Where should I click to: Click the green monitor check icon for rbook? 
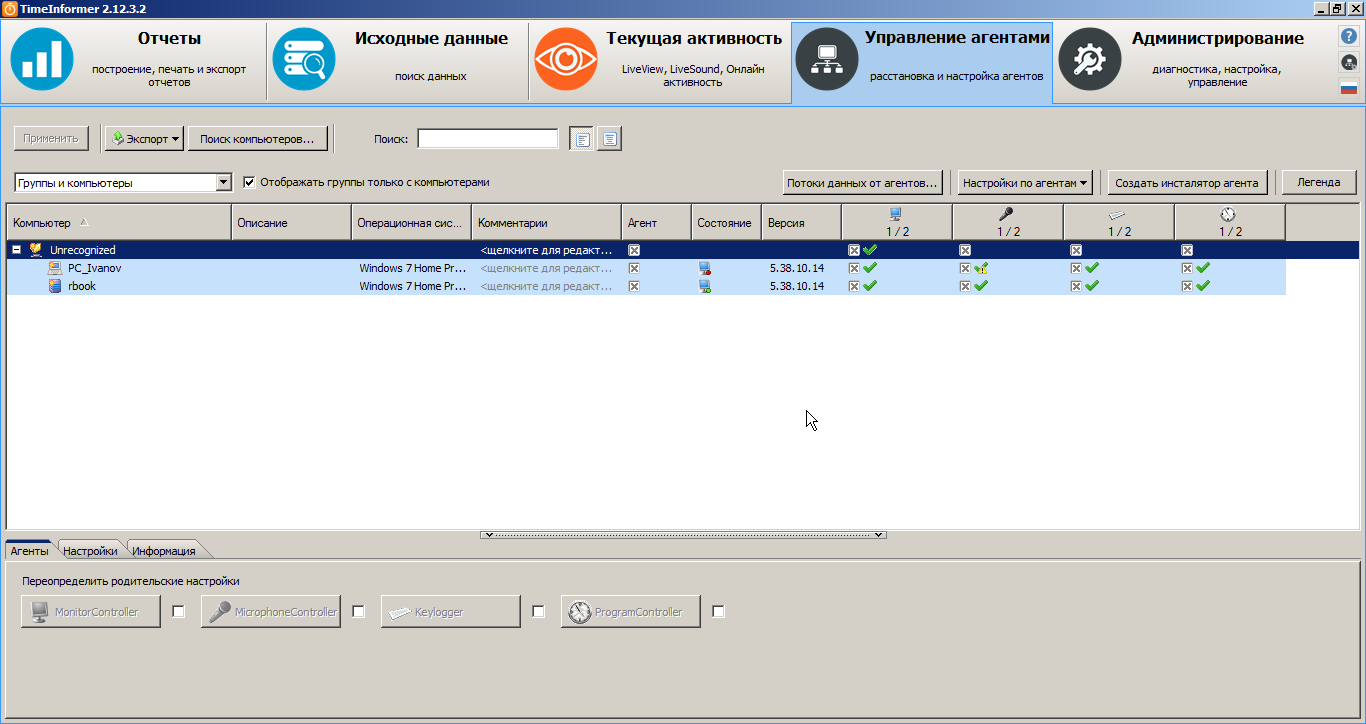point(870,286)
